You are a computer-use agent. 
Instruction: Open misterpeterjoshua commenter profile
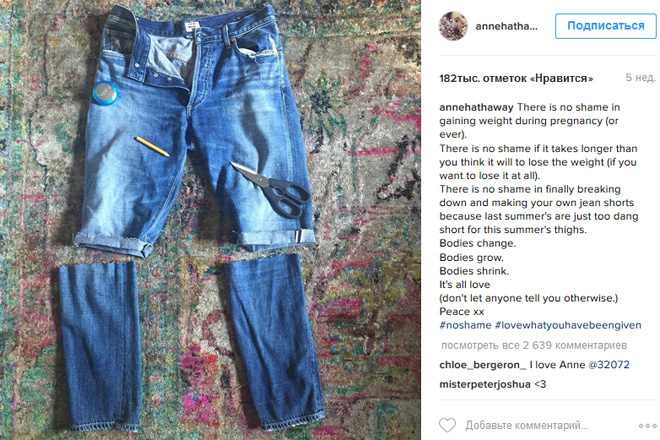pyautogui.click(x=484, y=384)
